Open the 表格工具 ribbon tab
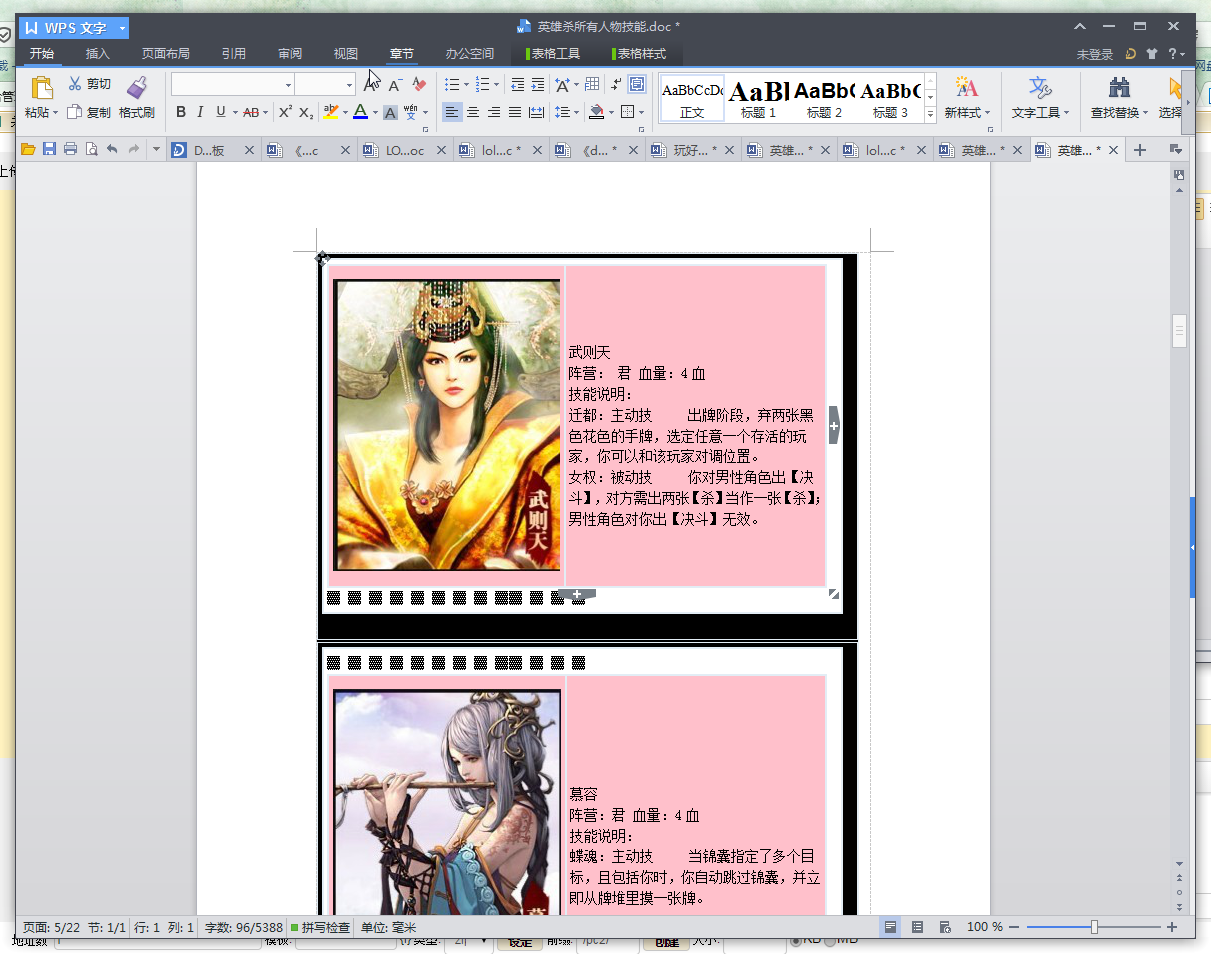The height and width of the screenshot is (954, 1211). pos(553,54)
